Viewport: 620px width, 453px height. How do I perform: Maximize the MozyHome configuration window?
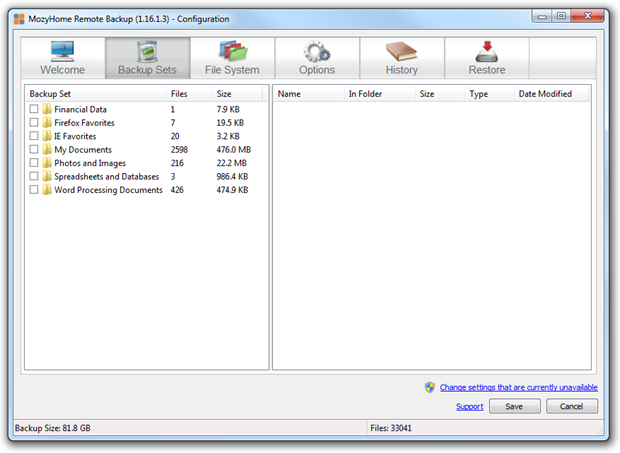point(561,16)
